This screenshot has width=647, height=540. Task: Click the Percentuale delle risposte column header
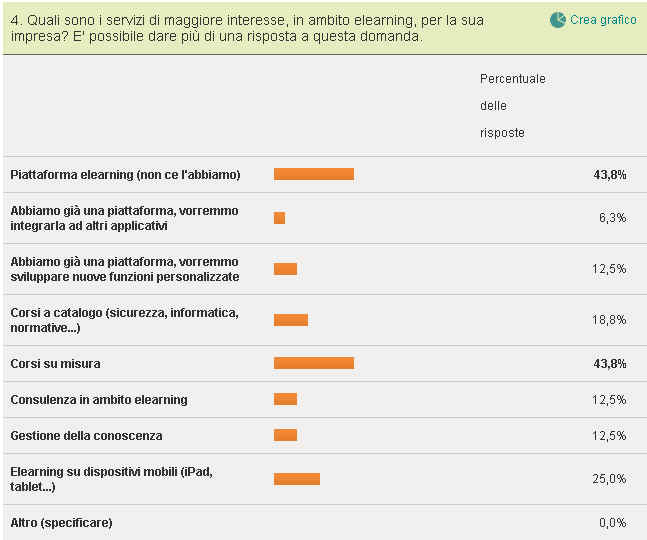[512, 106]
